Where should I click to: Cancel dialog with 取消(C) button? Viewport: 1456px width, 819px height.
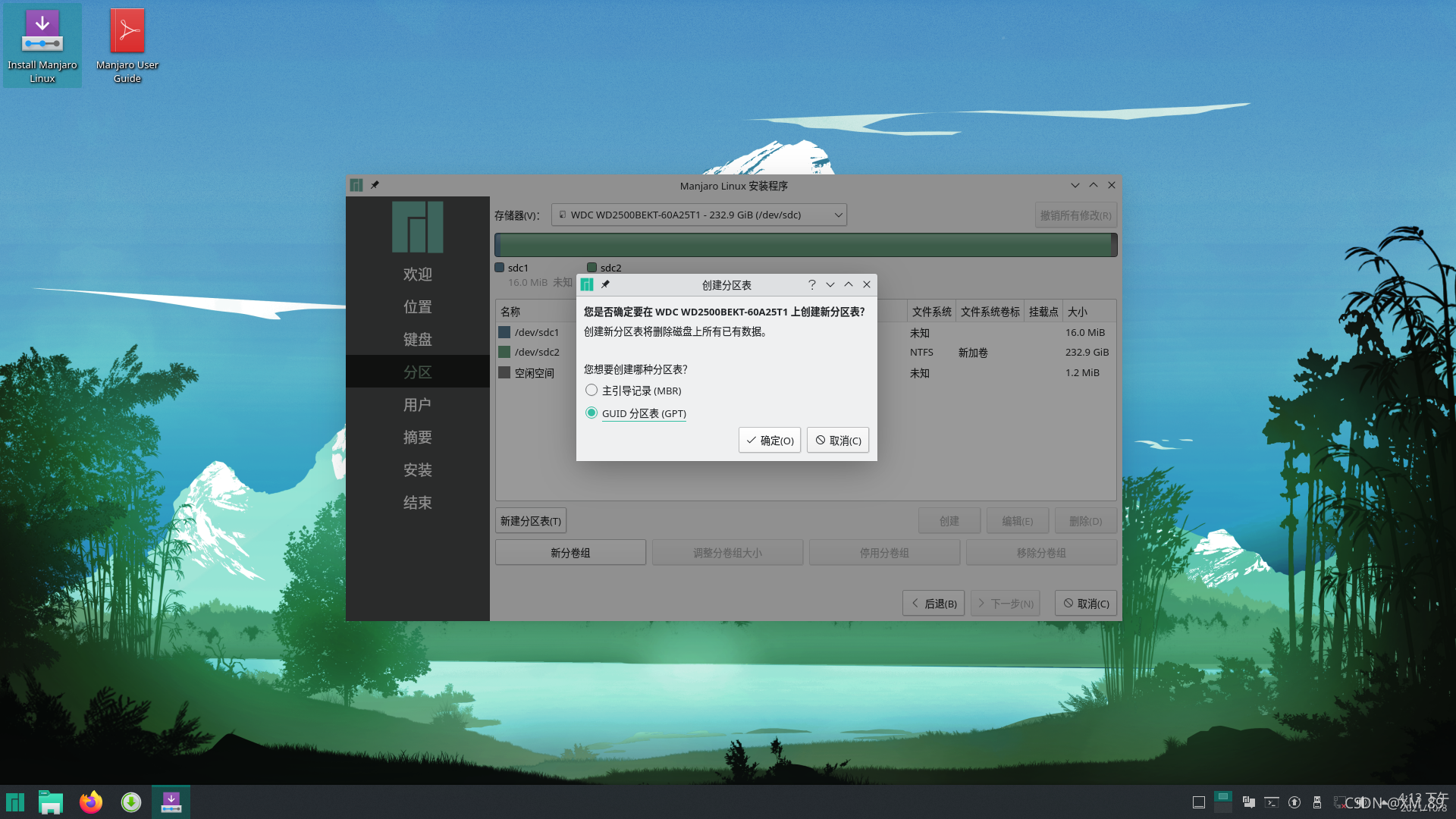(x=838, y=441)
